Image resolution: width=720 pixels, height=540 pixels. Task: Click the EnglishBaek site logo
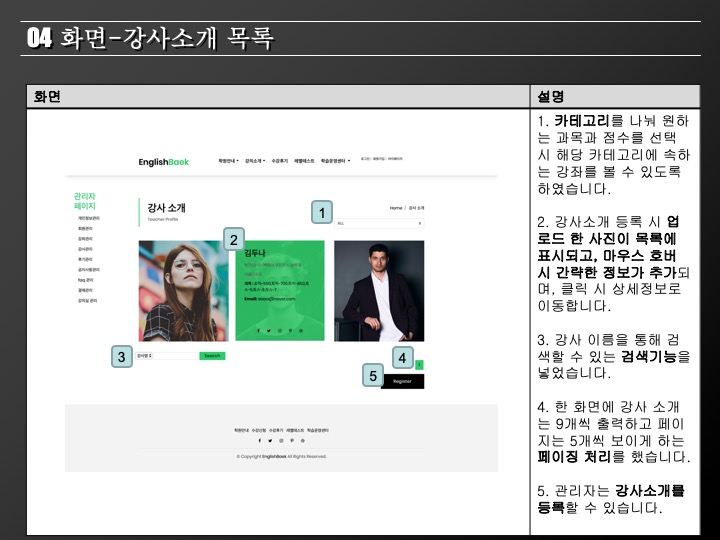[x=163, y=162]
